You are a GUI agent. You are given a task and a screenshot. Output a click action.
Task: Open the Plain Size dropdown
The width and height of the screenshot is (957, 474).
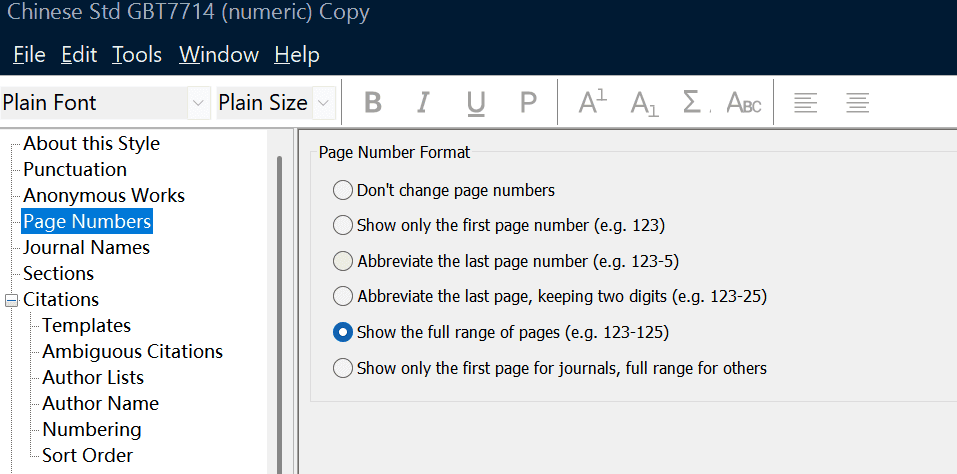point(323,103)
